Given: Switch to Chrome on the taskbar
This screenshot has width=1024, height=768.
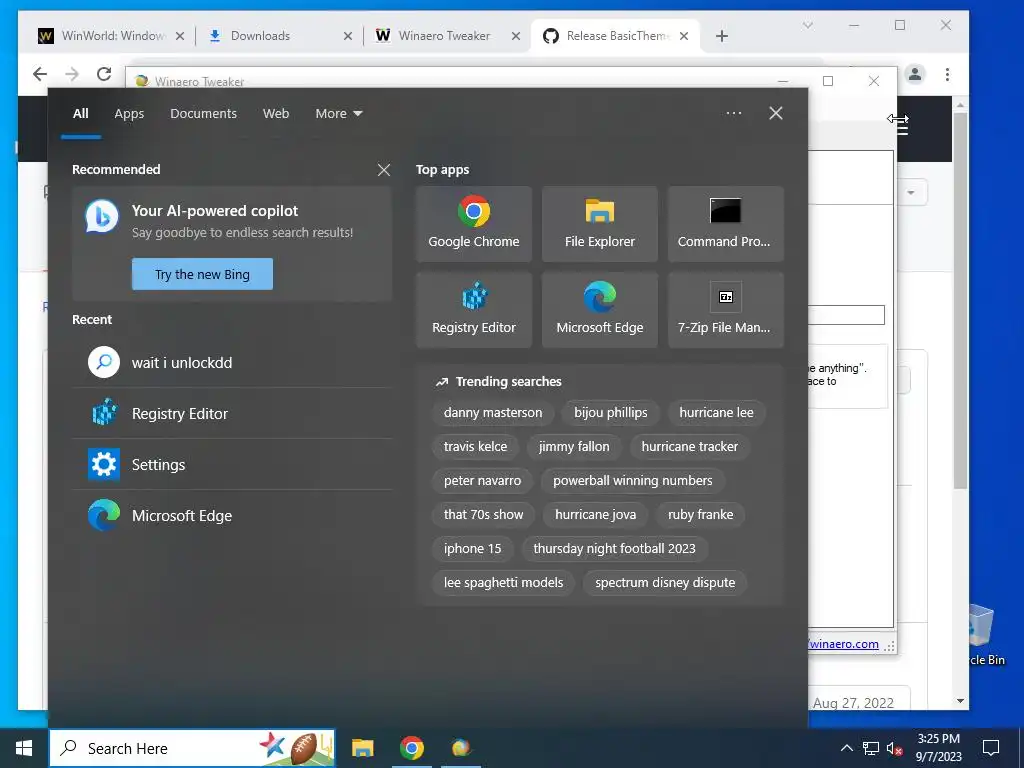Looking at the screenshot, I should (x=411, y=748).
